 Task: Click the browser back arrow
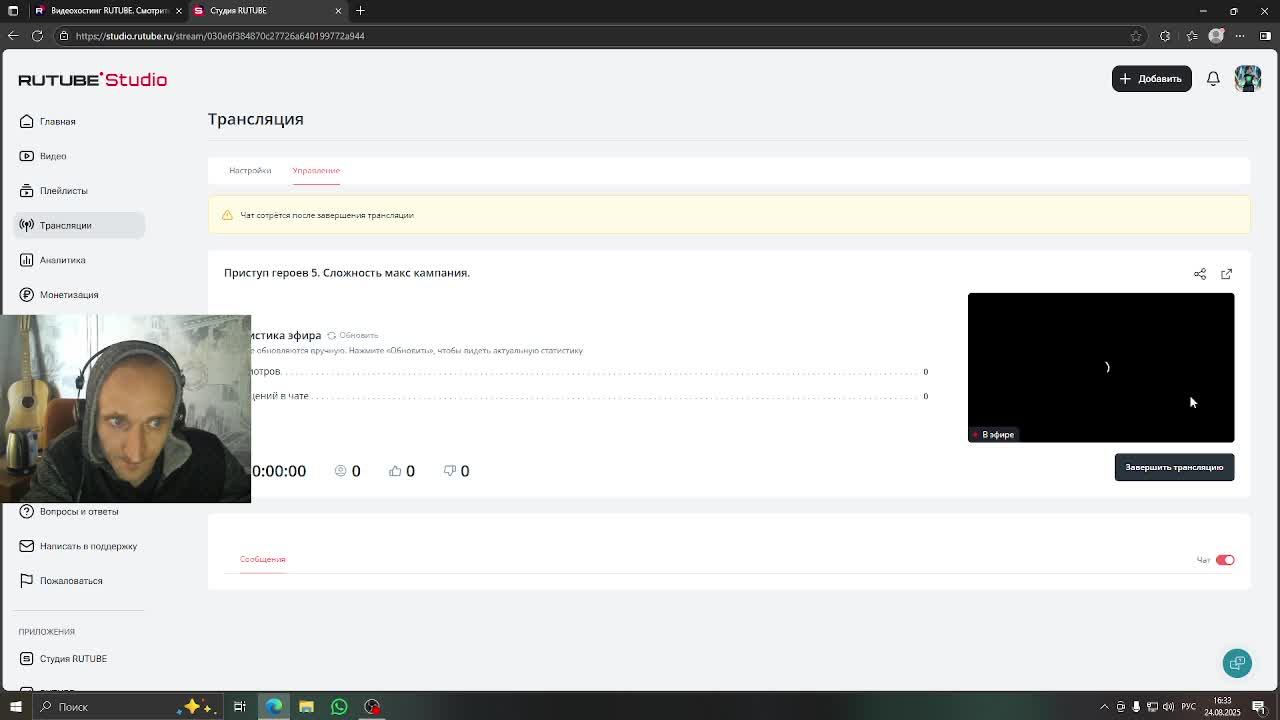(x=13, y=36)
